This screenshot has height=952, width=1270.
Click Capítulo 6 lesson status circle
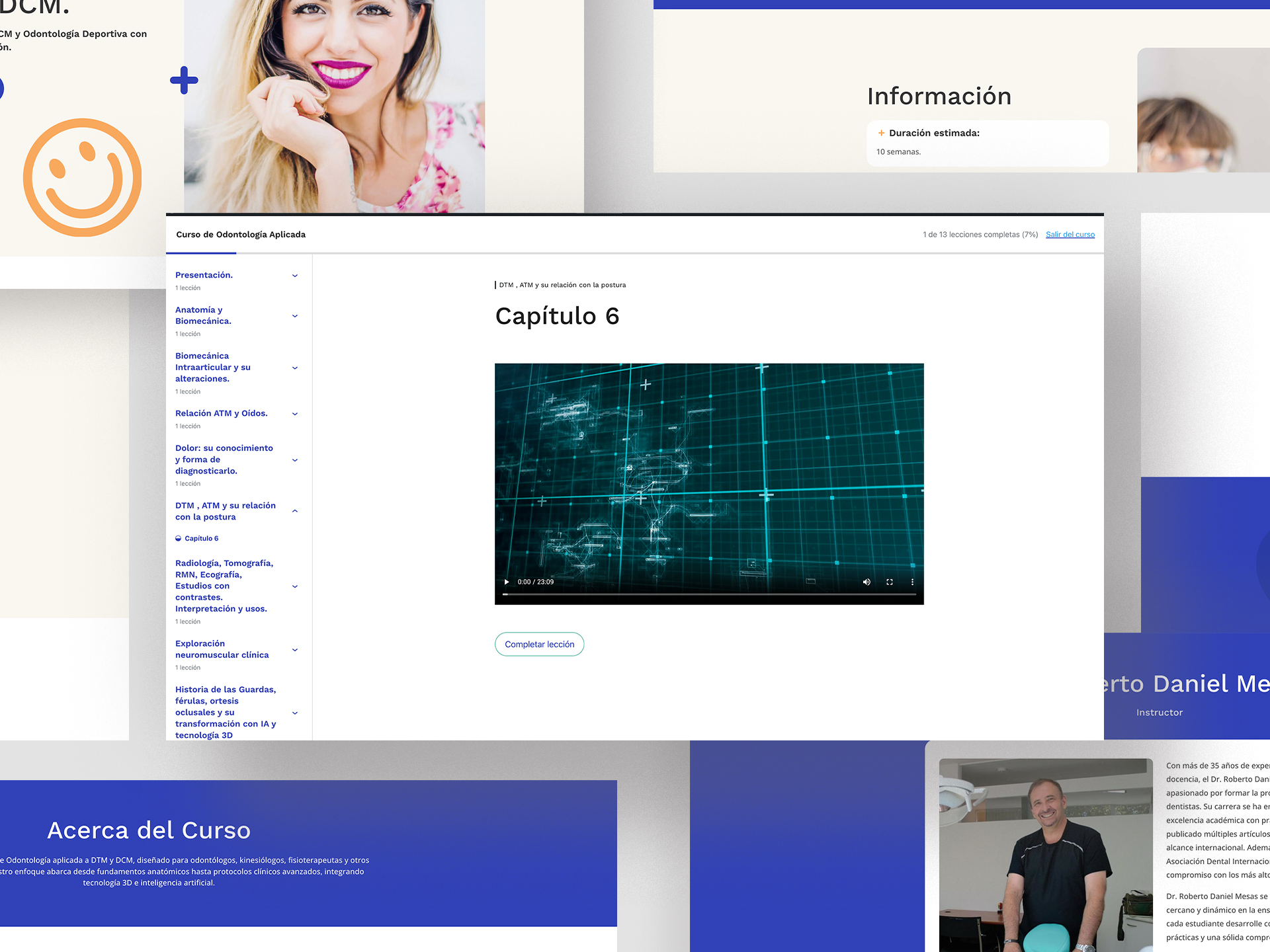coord(178,538)
